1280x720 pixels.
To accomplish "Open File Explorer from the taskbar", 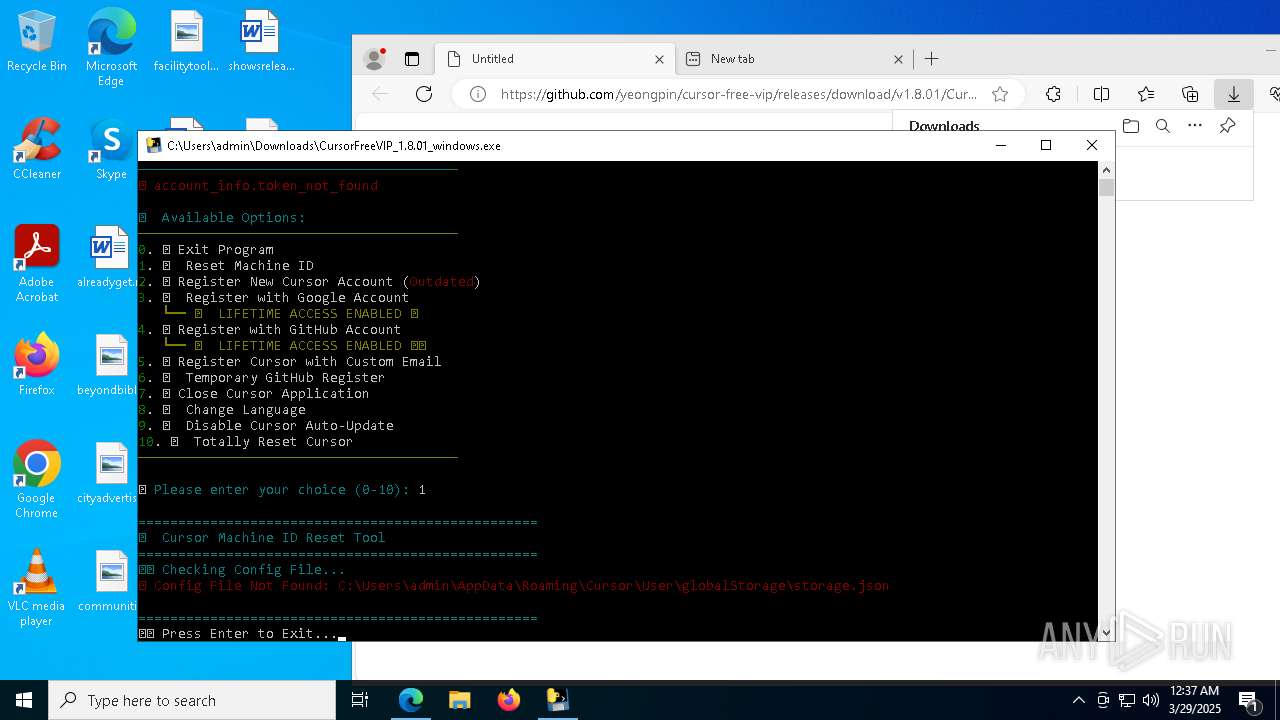I will point(460,700).
